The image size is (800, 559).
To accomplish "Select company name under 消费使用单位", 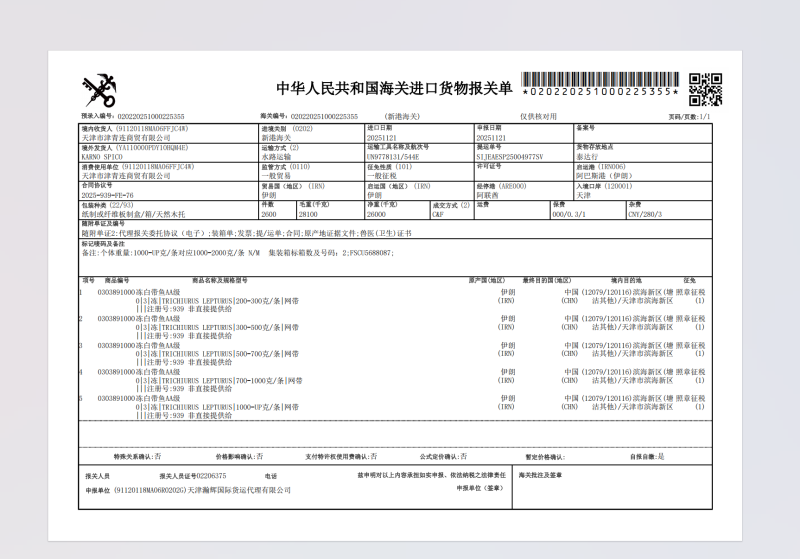I will tap(126, 176).
